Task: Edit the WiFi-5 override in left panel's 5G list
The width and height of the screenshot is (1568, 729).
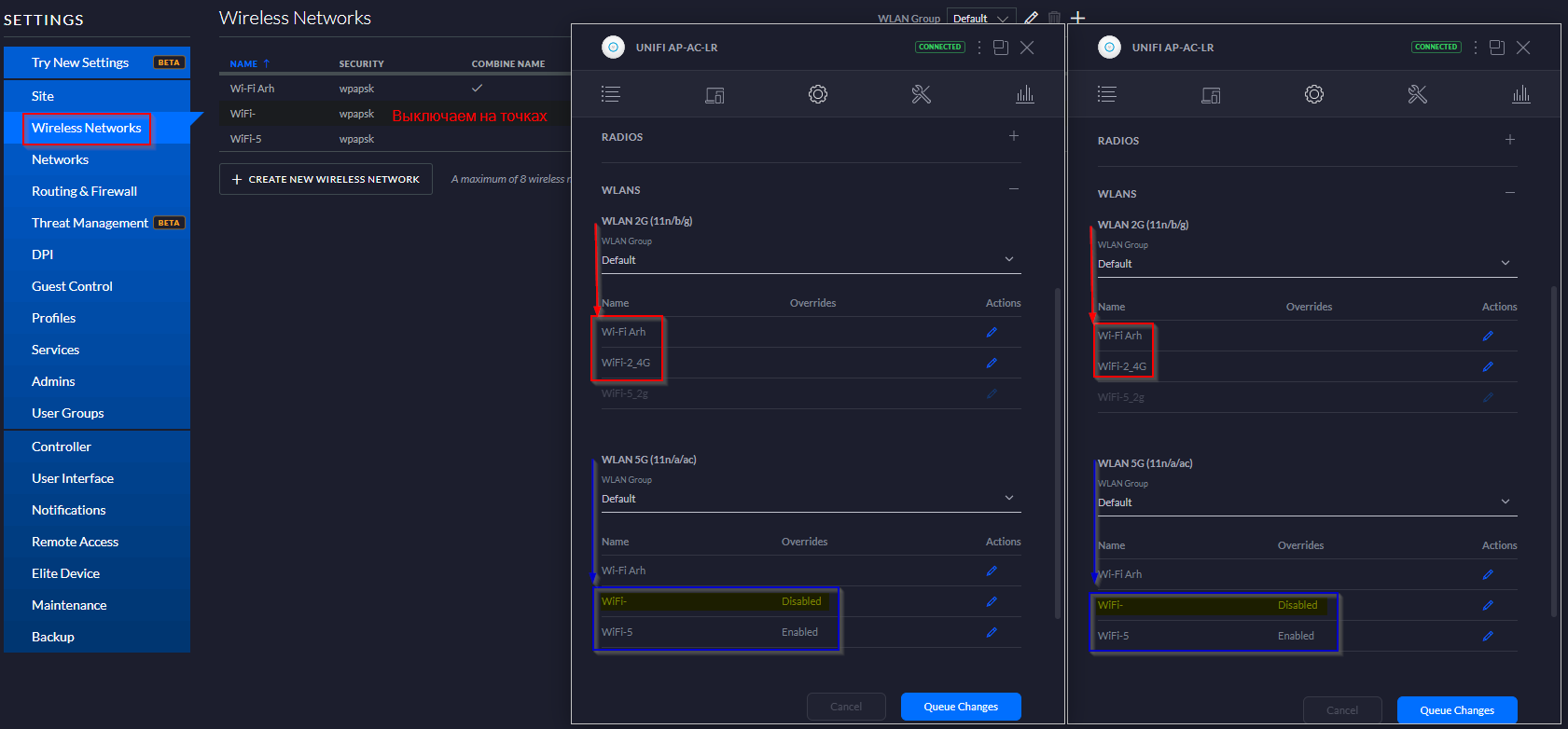Action: (991, 632)
